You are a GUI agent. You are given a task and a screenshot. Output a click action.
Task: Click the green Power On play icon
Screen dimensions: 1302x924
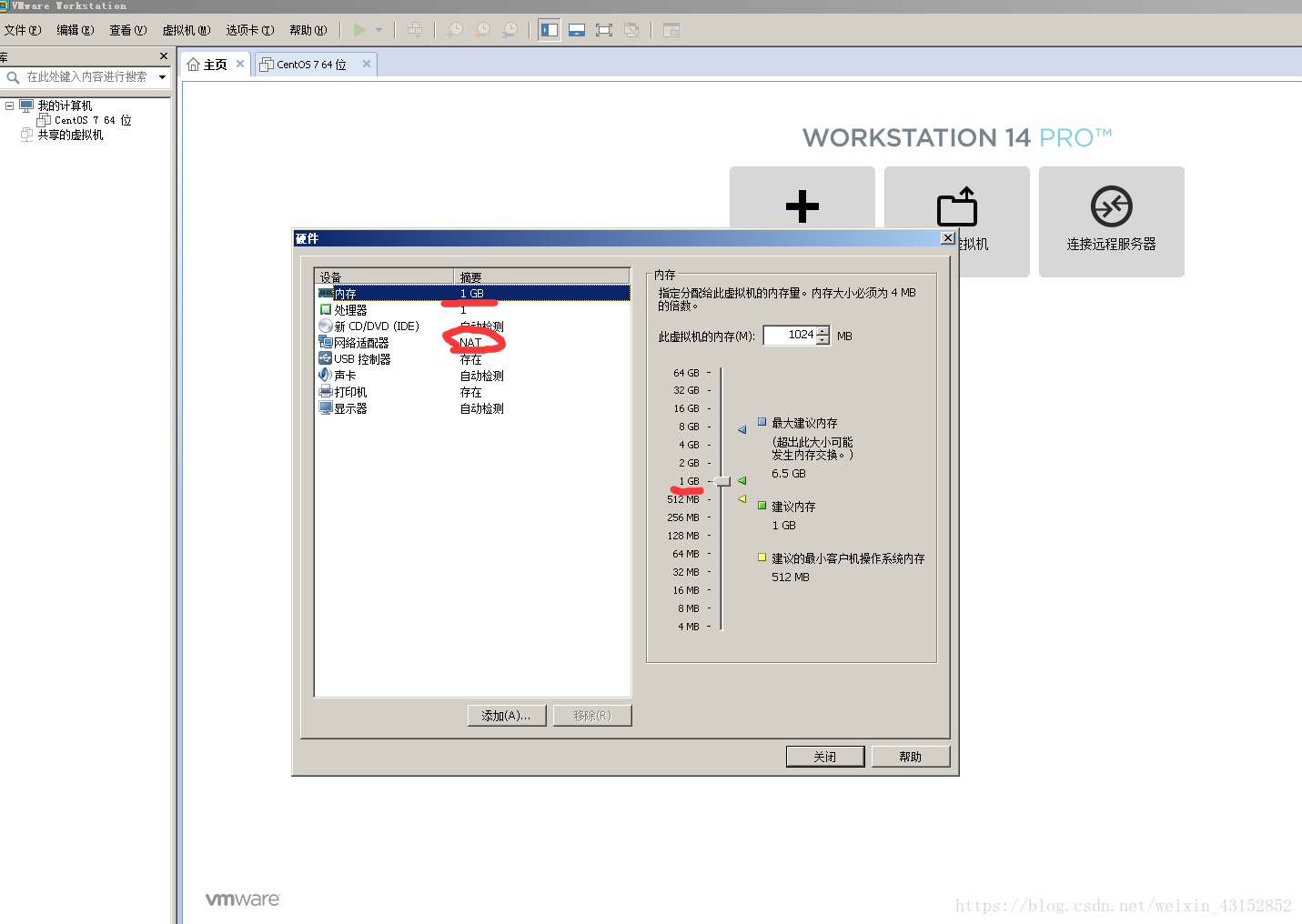(359, 30)
